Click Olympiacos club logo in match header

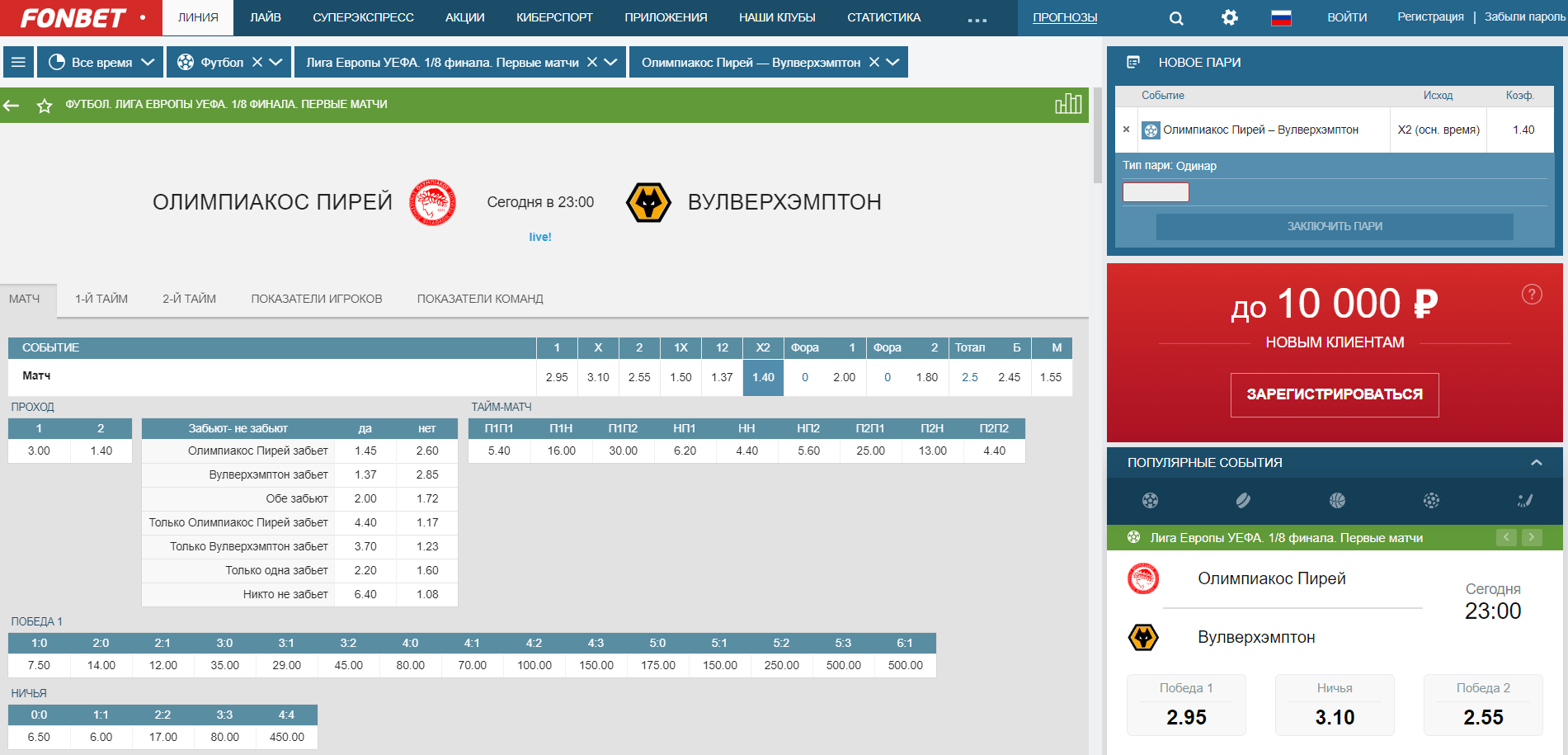pos(433,202)
